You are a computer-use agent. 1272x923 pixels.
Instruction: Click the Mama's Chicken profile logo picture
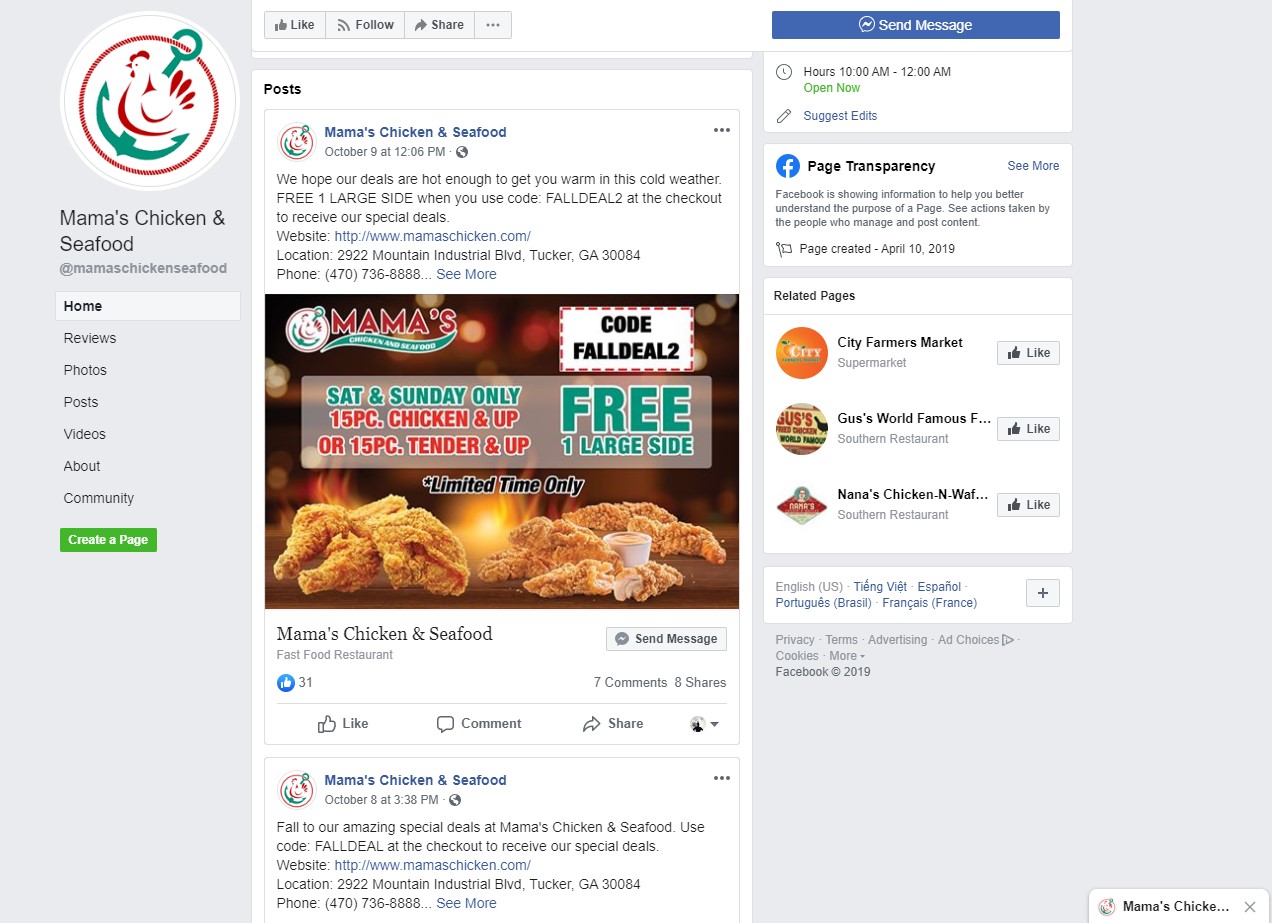[150, 101]
